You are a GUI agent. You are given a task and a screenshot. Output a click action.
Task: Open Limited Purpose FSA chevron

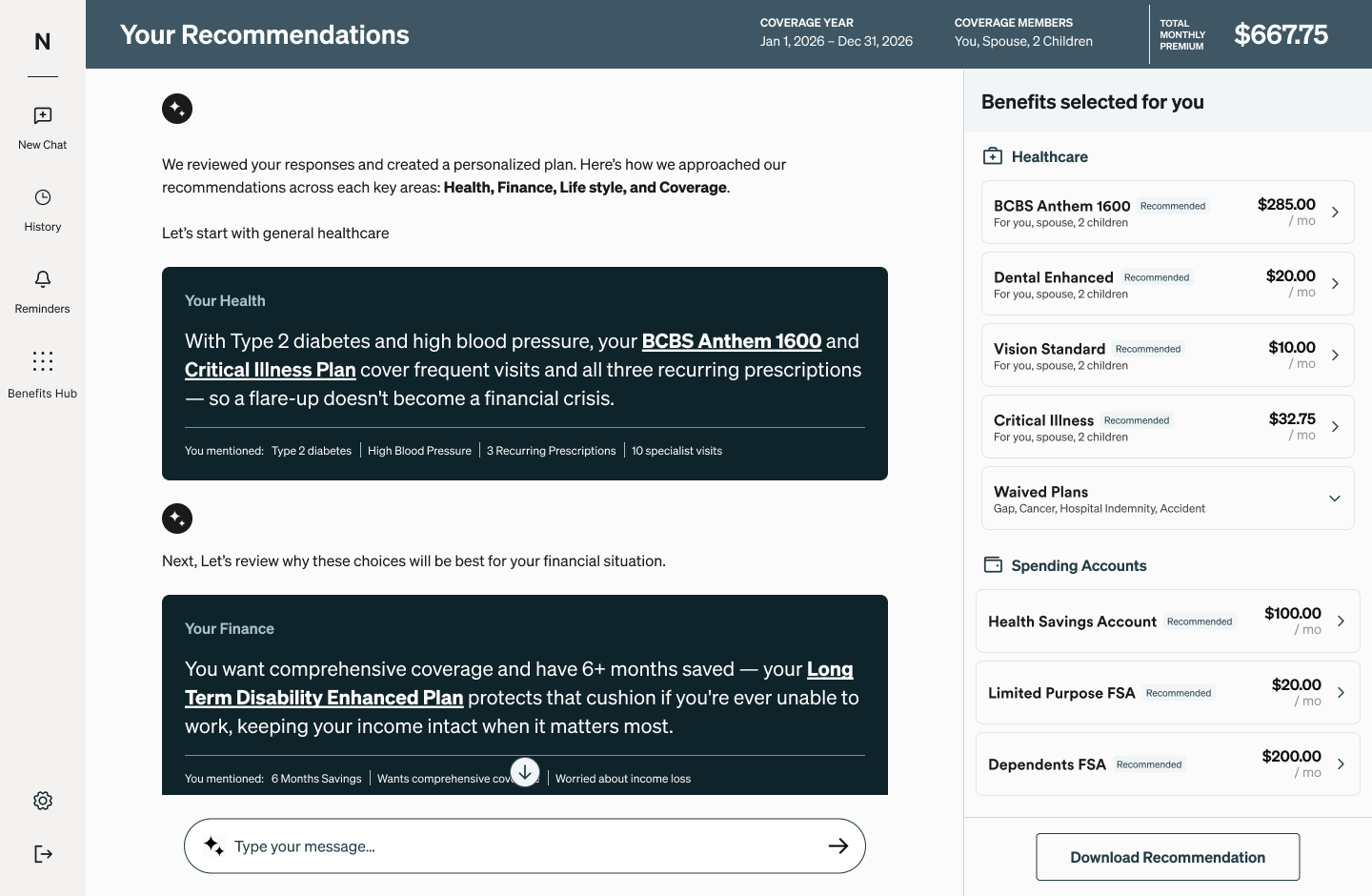coord(1341,693)
